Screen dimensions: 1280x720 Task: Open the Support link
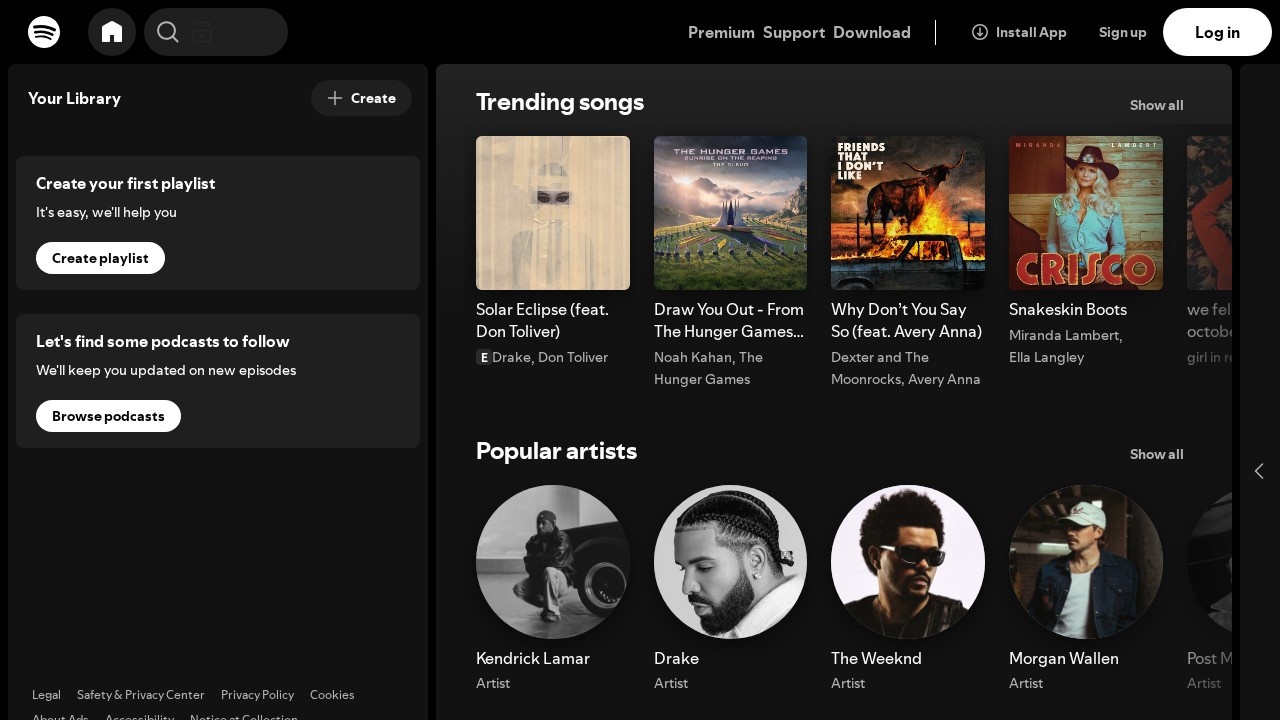pyautogui.click(x=794, y=32)
